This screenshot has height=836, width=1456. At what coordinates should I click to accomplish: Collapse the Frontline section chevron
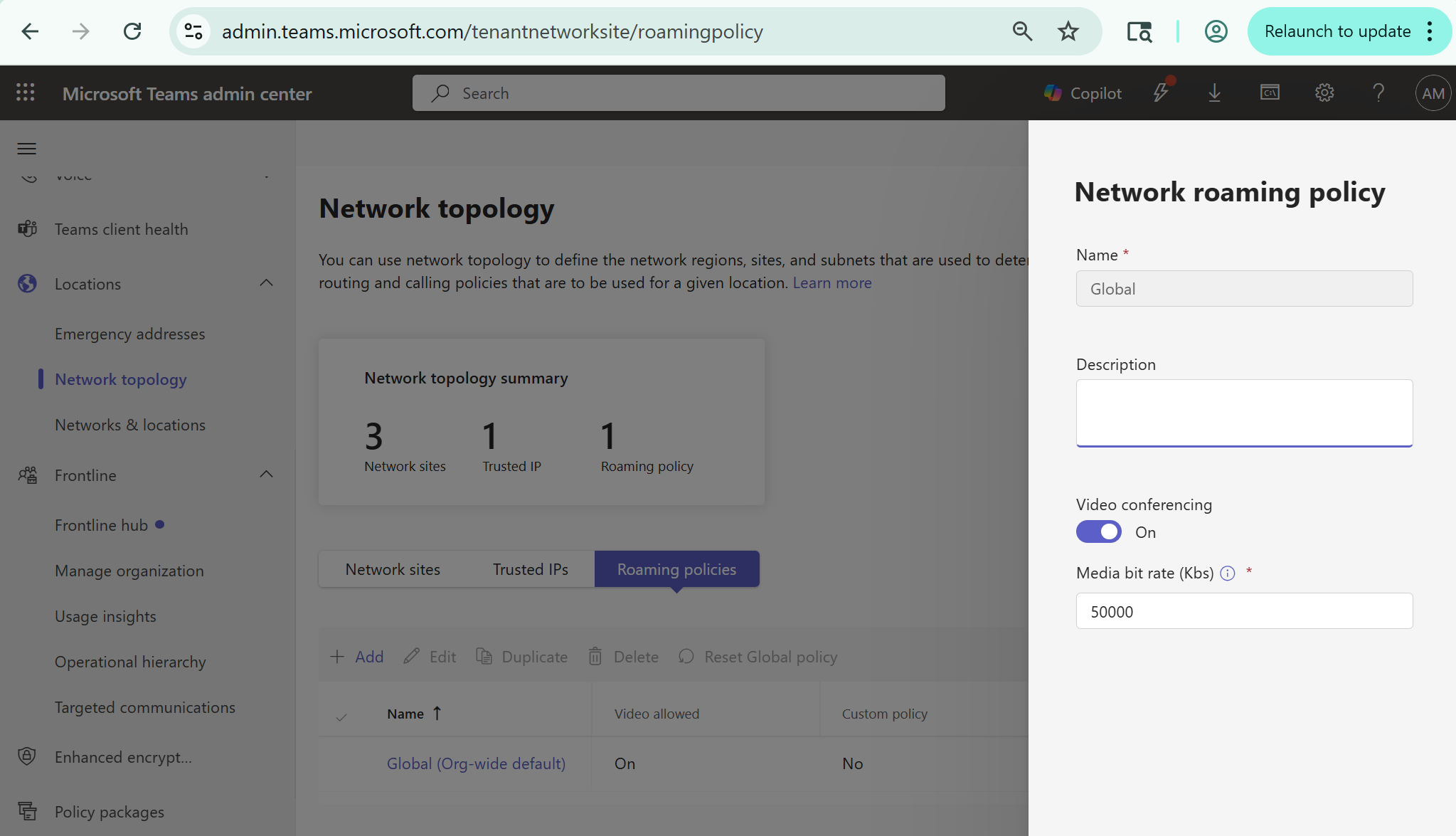click(266, 475)
